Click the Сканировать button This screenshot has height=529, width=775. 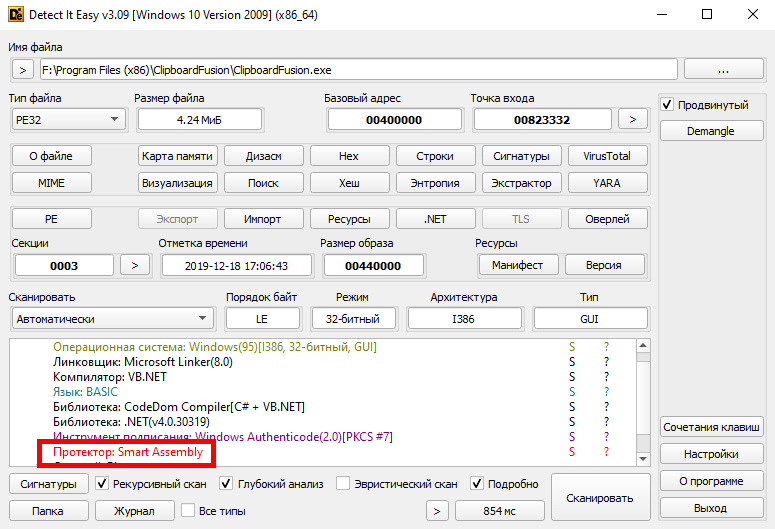coord(599,497)
